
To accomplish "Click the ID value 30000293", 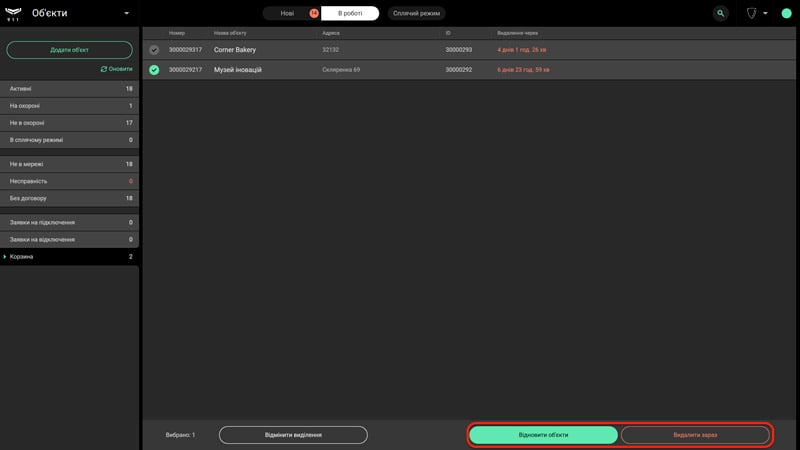I will (x=459, y=50).
